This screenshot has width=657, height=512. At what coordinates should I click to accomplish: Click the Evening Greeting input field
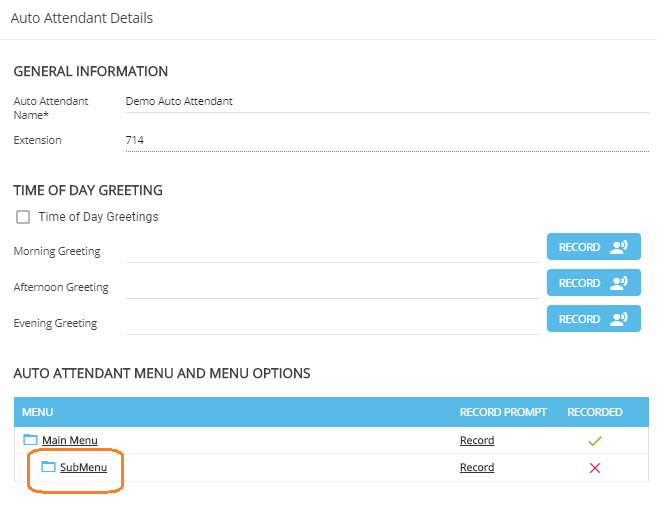tap(332, 324)
